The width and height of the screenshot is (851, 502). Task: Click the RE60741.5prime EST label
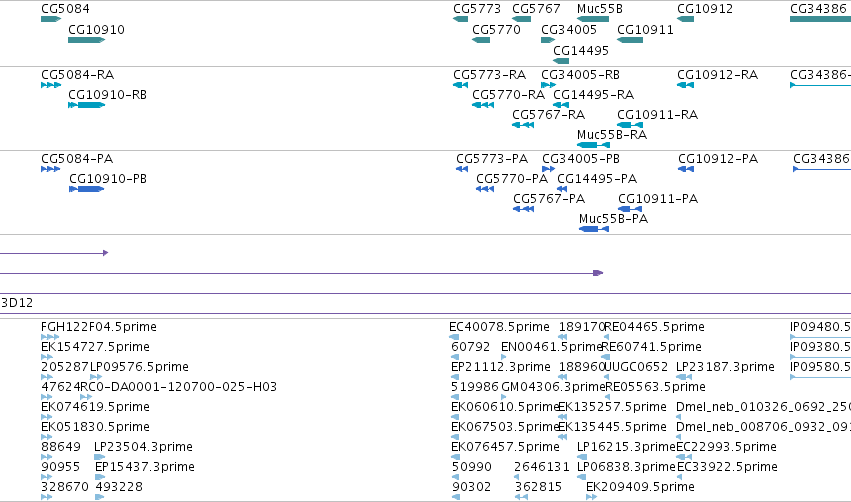tap(651, 347)
